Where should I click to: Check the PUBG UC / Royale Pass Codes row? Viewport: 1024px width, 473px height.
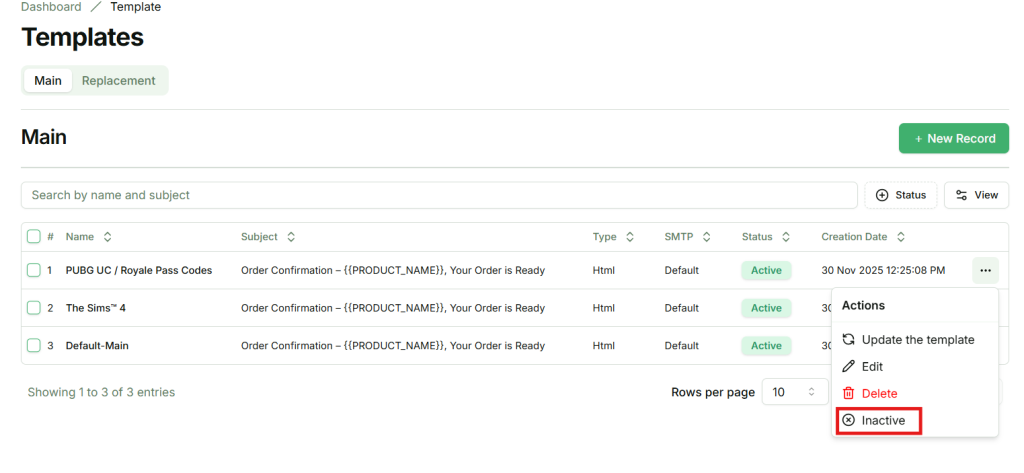34,270
